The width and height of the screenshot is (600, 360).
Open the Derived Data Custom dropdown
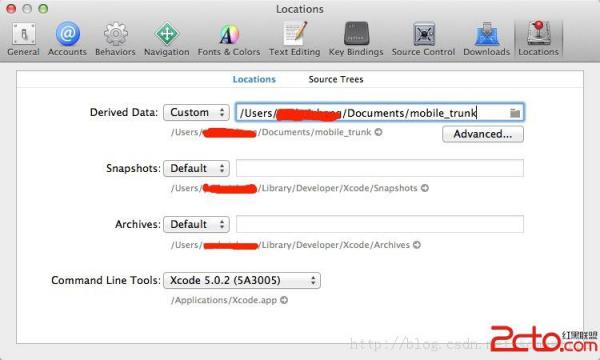coord(196,112)
